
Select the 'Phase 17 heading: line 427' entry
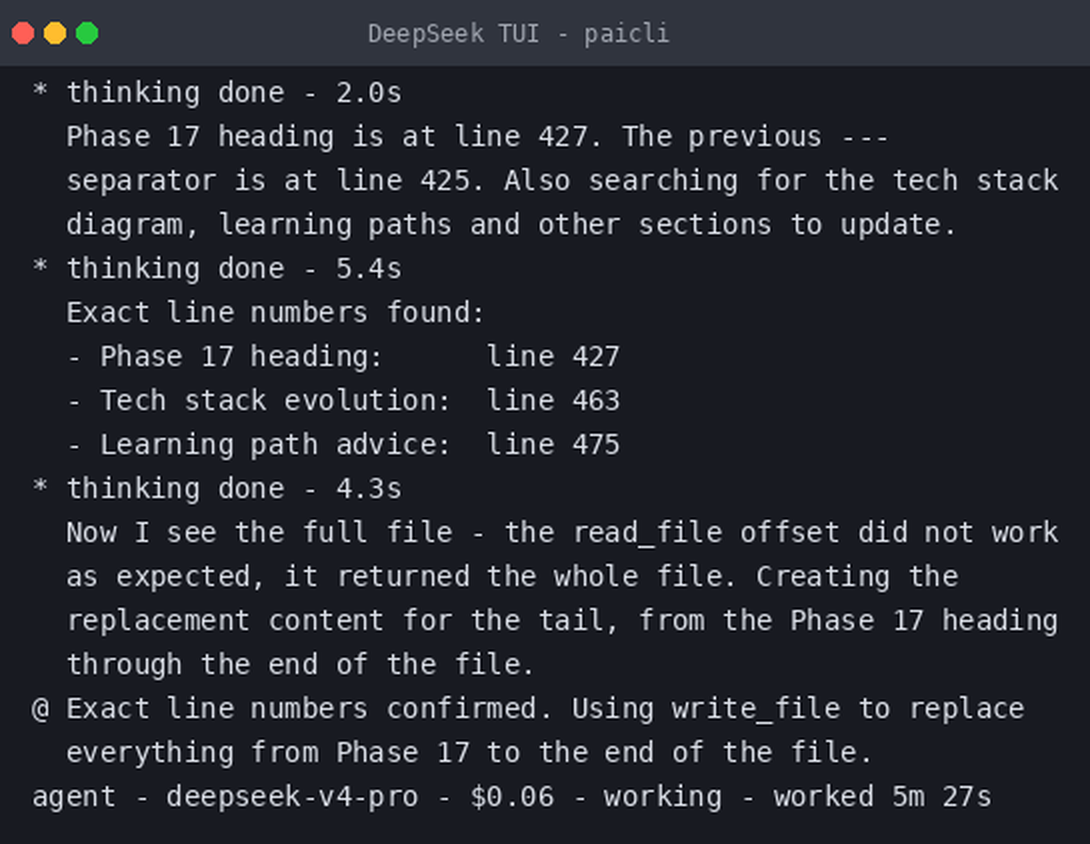tap(343, 357)
